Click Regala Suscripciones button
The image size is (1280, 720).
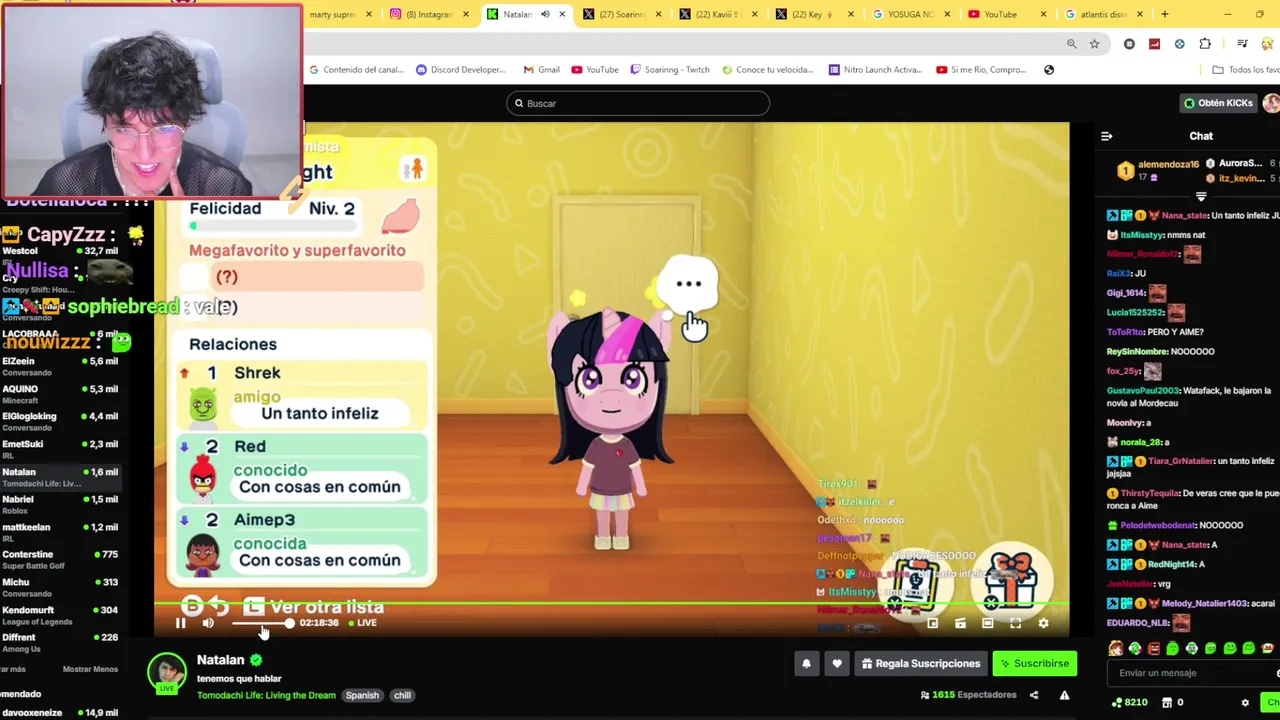click(920, 663)
